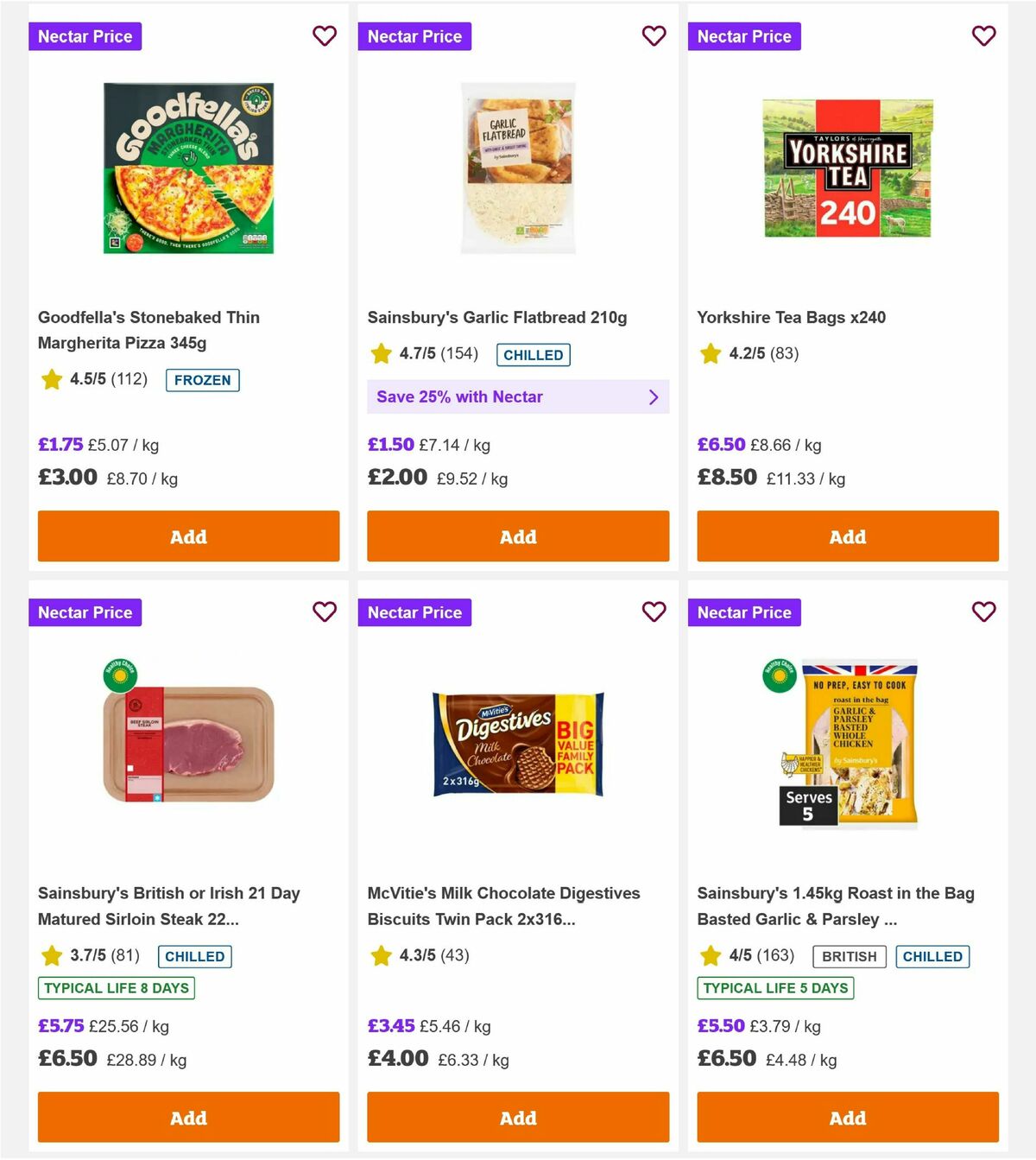1036x1160 pixels.
Task: Favourite the Goodfella's Margherita Pizza
Action: (x=325, y=36)
